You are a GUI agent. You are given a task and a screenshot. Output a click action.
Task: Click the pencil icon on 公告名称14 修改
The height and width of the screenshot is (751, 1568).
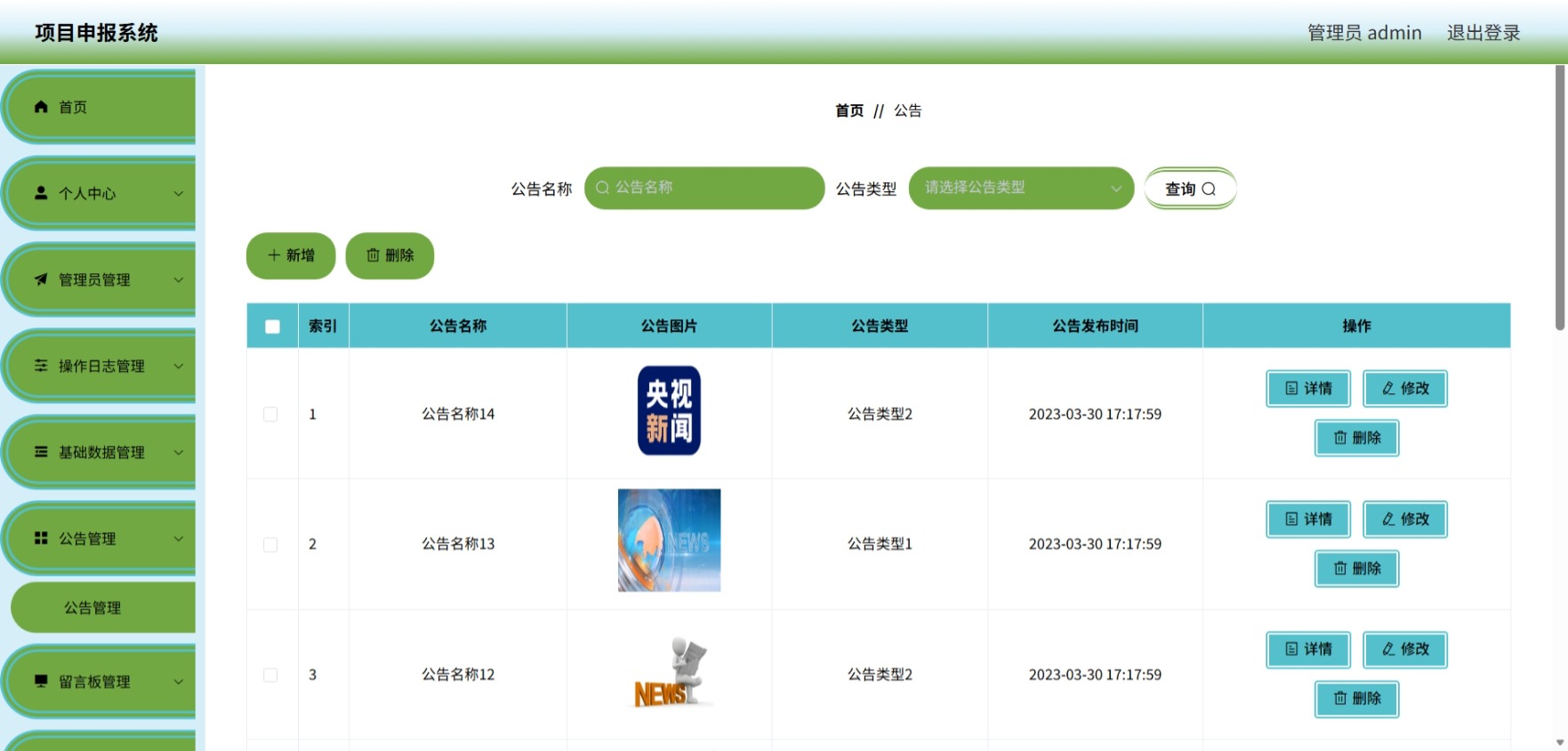(1388, 389)
